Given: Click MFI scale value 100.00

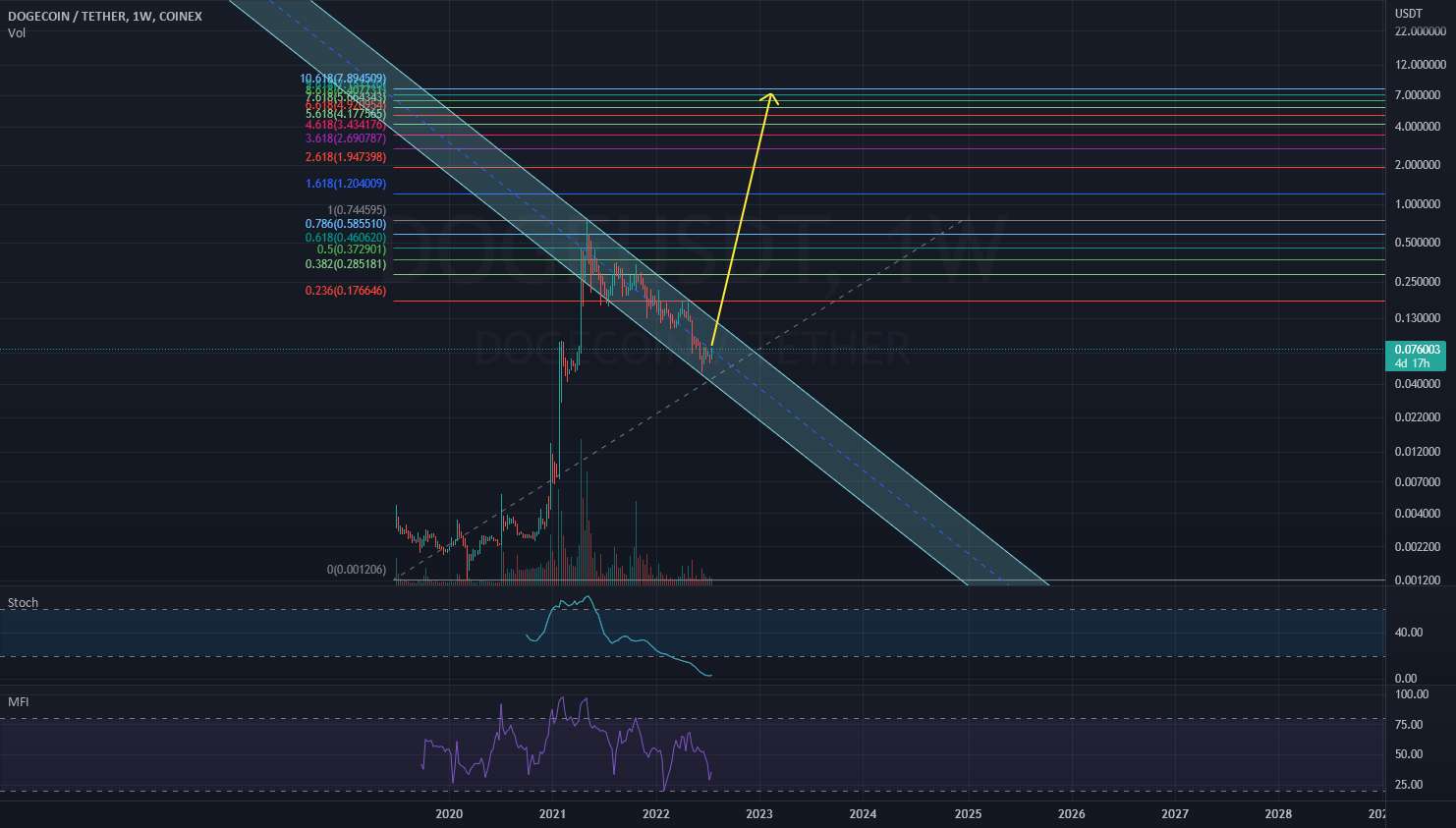Looking at the screenshot, I should coord(1411,694).
